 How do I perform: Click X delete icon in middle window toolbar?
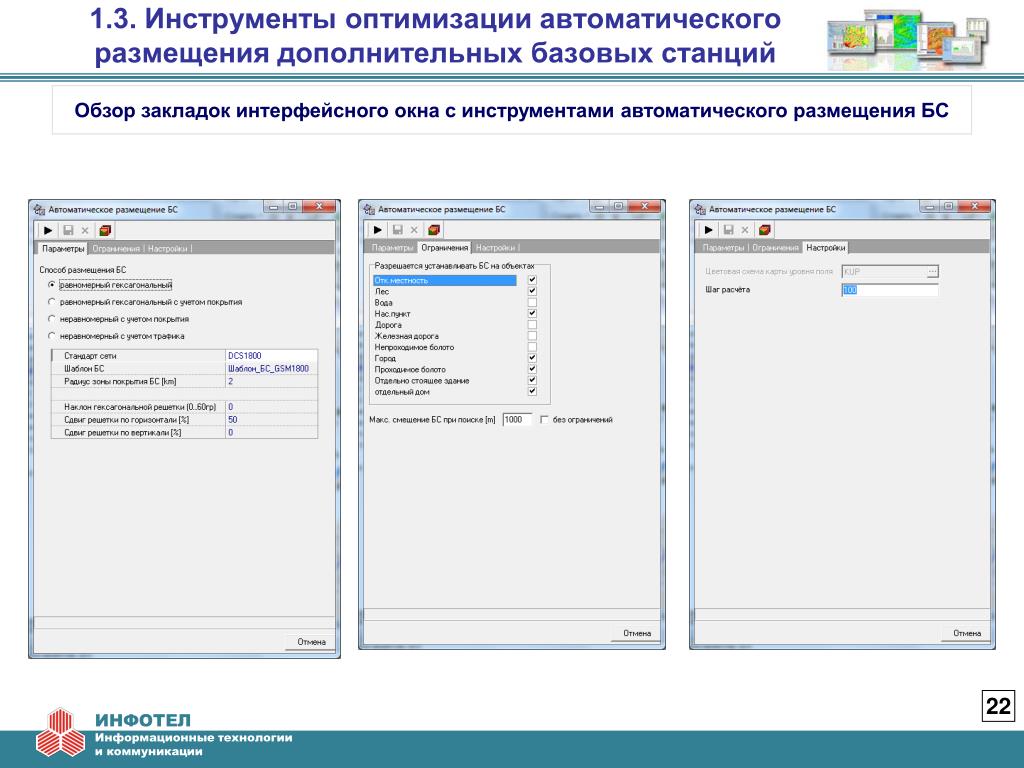click(414, 230)
